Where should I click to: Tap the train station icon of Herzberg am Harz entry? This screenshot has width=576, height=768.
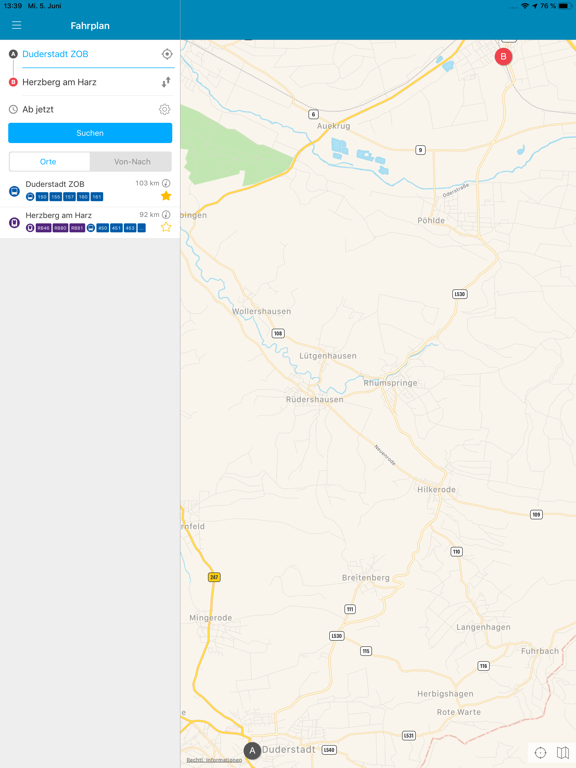tap(15, 222)
